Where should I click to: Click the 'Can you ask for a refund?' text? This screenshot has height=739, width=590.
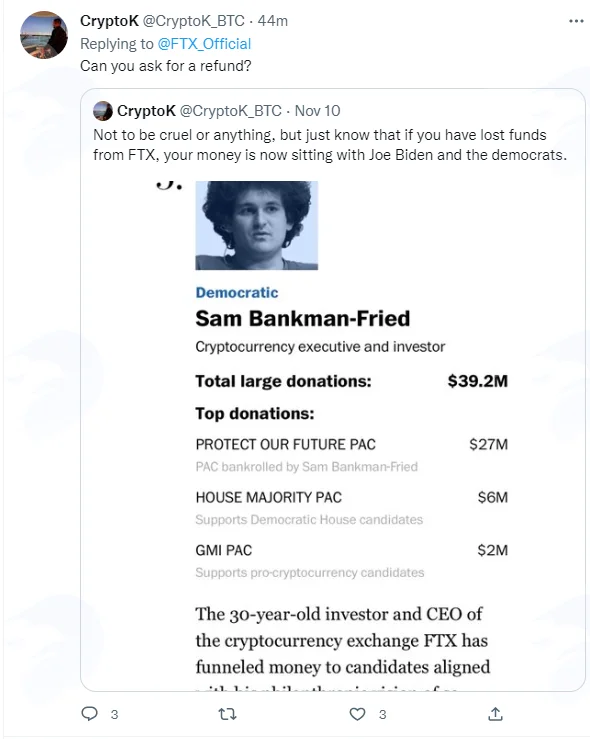(165, 66)
